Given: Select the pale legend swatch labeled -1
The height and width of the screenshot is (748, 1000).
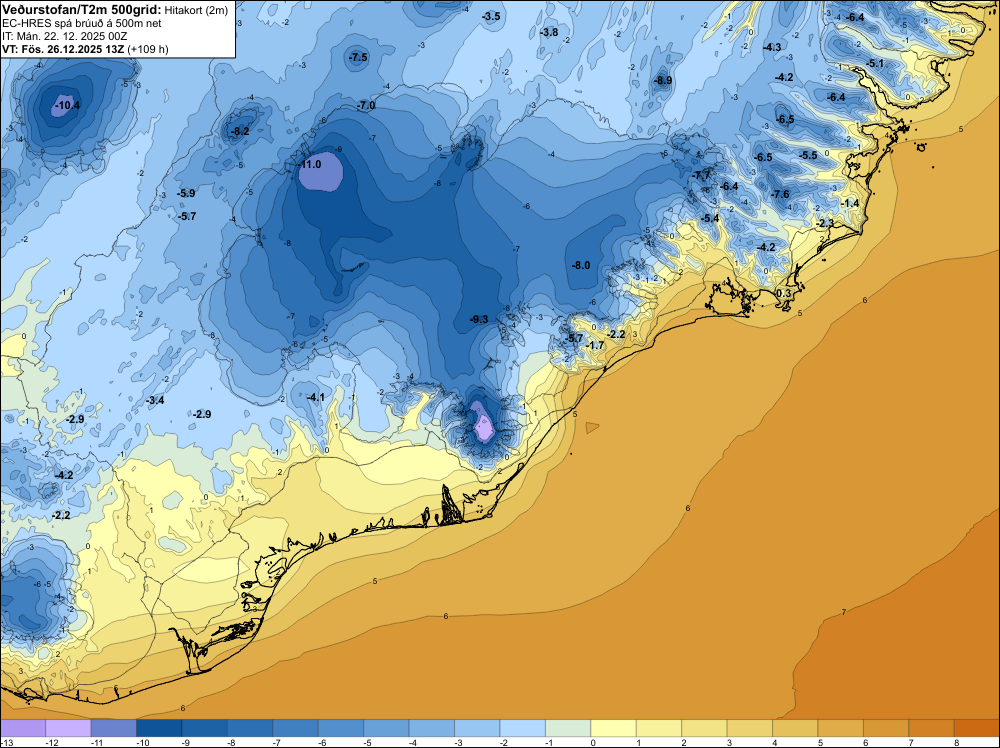Looking at the screenshot, I should coord(568,728).
